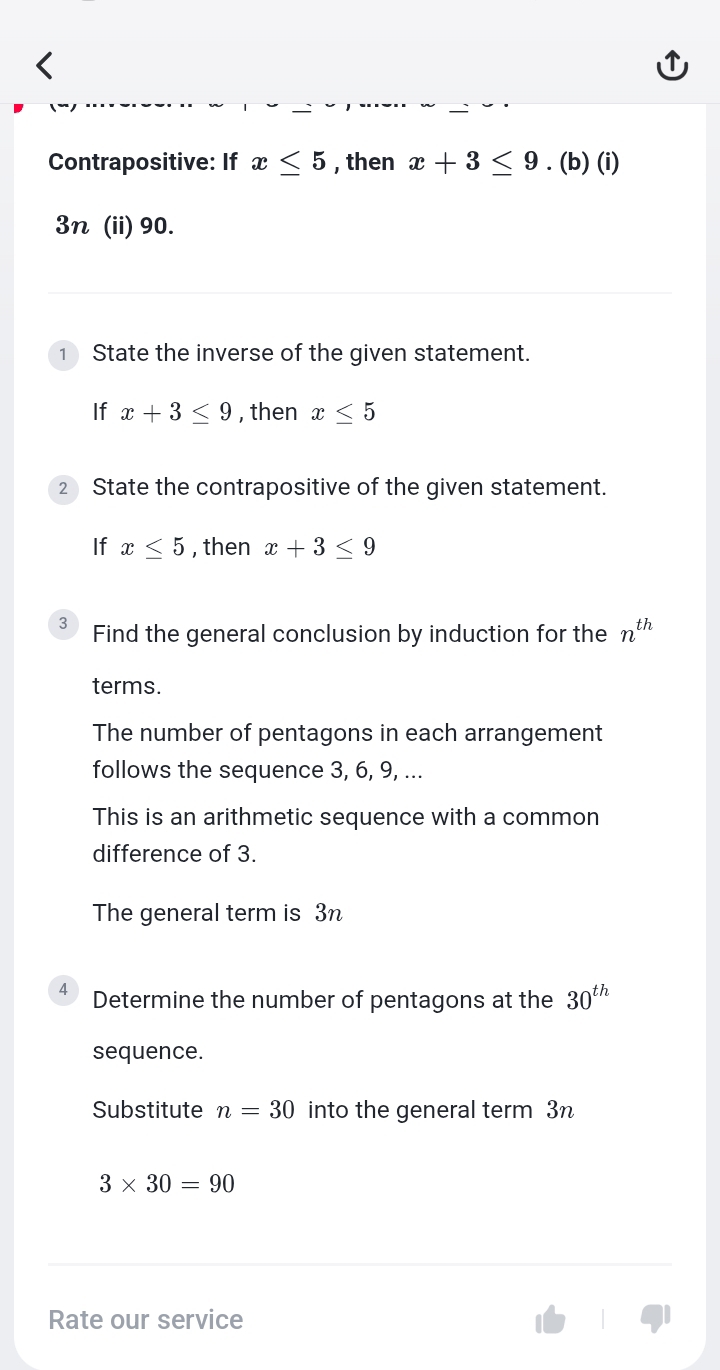Tap "Rate our service" text
The height and width of the screenshot is (1370, 720).
coord(146,1320)
